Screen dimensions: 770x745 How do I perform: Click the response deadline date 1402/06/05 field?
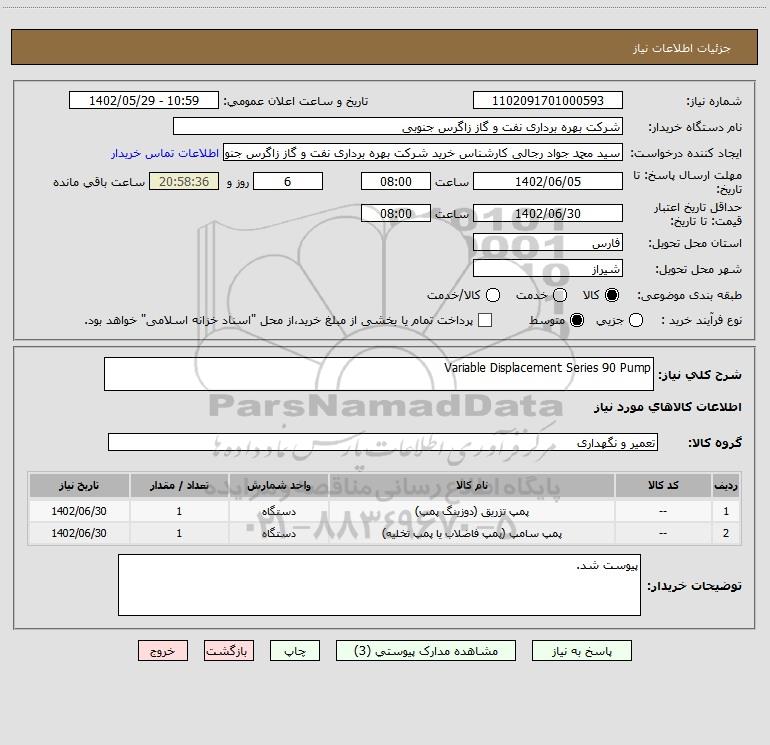[548, 181]
